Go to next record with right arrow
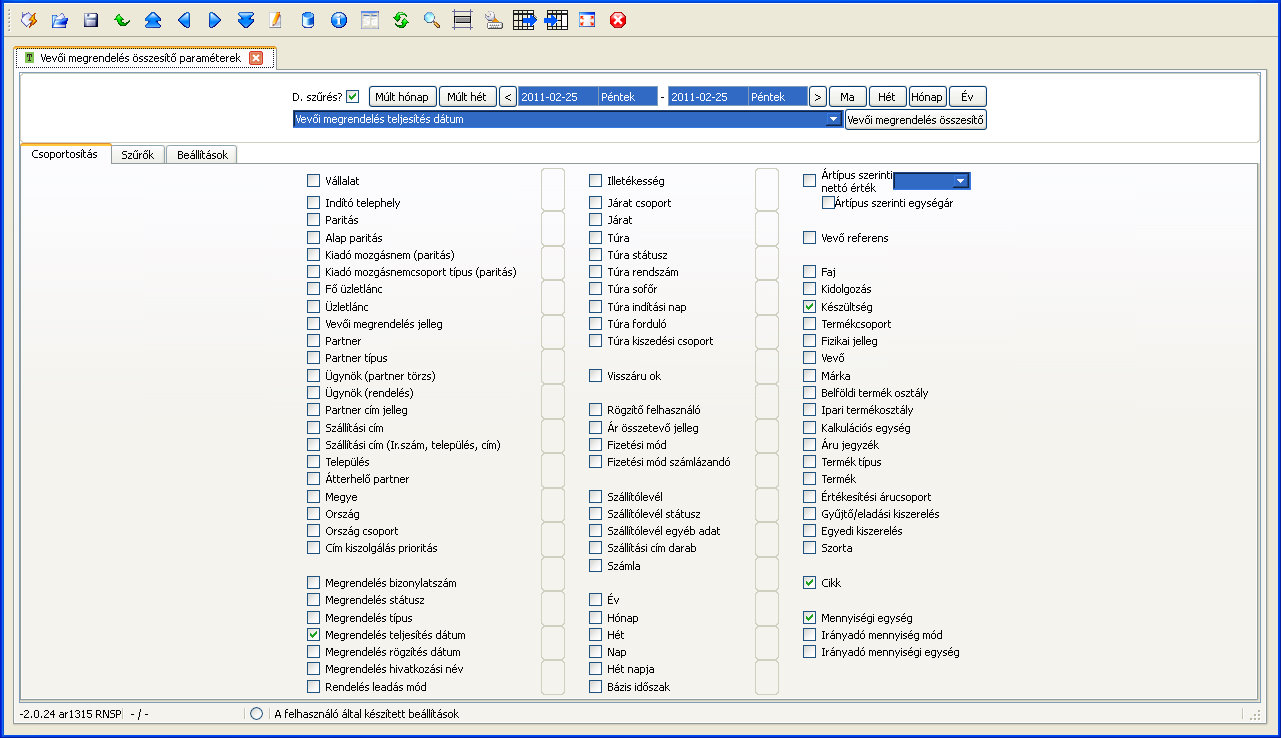 point(215,19)
